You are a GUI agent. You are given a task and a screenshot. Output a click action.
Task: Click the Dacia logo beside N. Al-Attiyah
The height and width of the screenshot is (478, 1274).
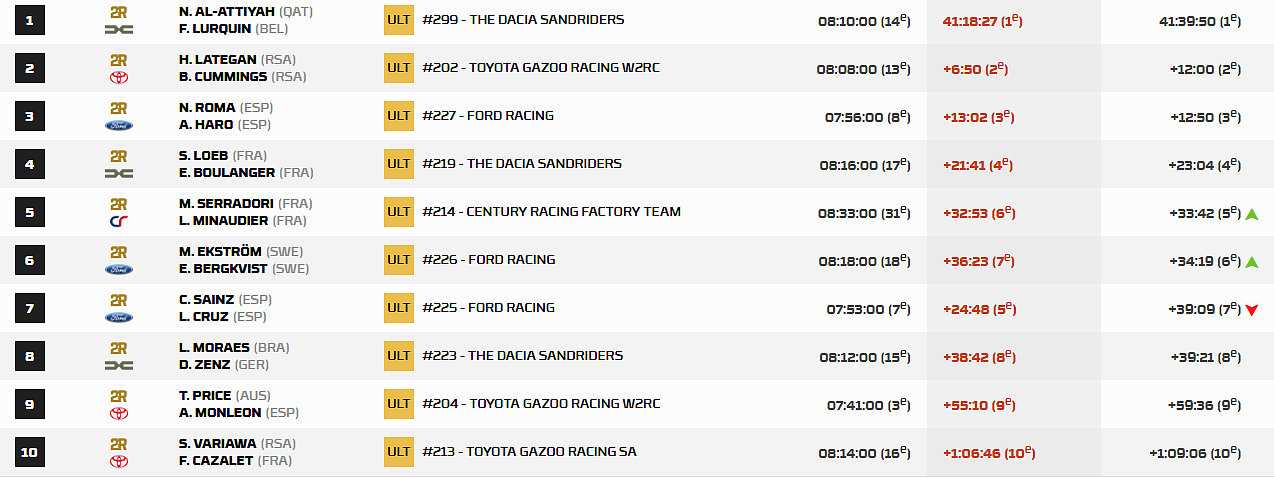pyautogui.click(x=119, y=29)
